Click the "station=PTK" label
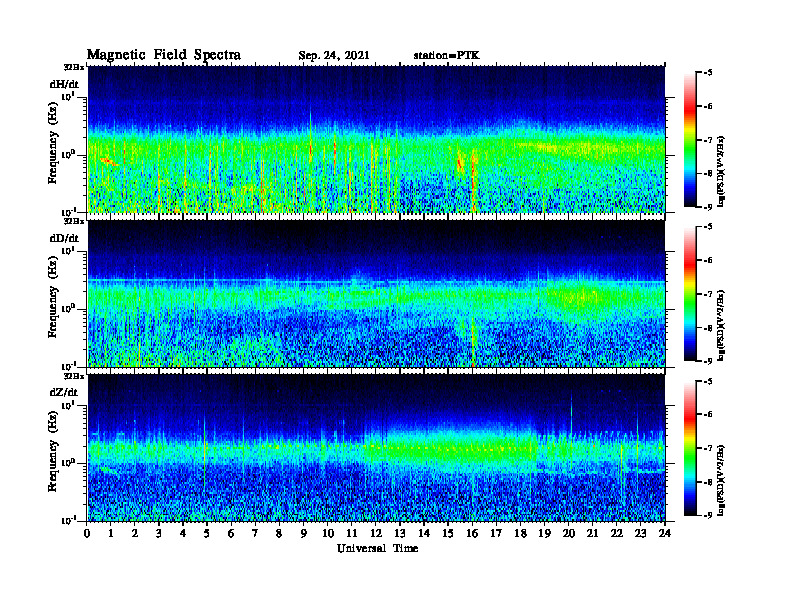 [447, 55]
